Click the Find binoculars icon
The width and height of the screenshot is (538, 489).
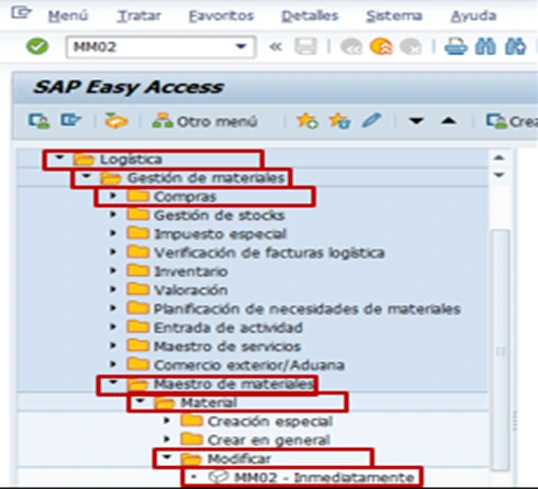486,47
